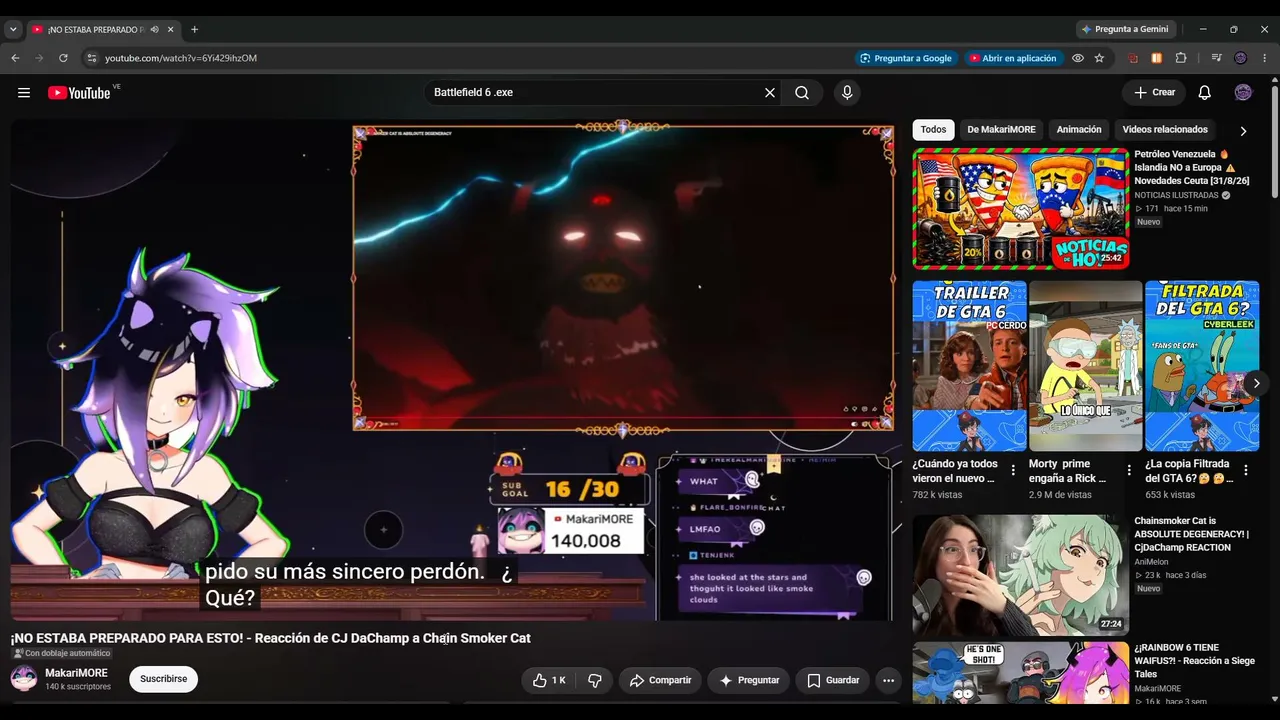This screenshot has height=720, width=1280.
Task: Open options for La copia Filtrada short
Action: 1246,470
